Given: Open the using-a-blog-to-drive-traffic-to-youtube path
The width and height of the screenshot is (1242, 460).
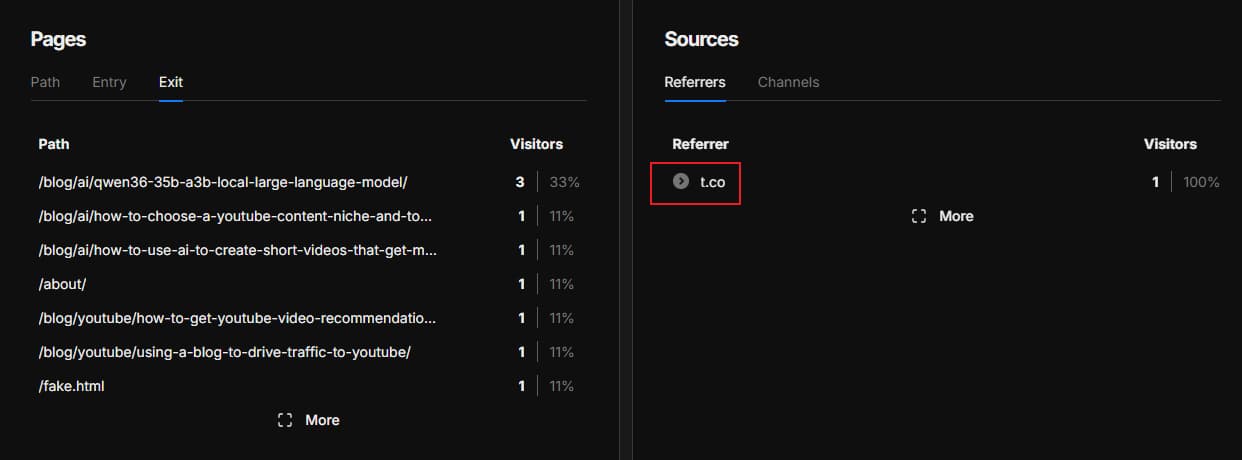Looking at the screenshot, I should click(x=225, y=352).
